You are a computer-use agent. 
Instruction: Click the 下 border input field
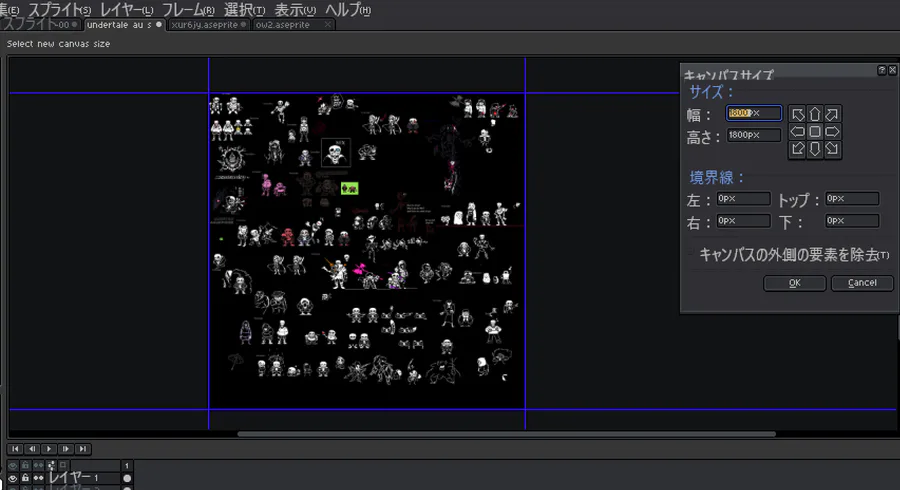[852, 221]
